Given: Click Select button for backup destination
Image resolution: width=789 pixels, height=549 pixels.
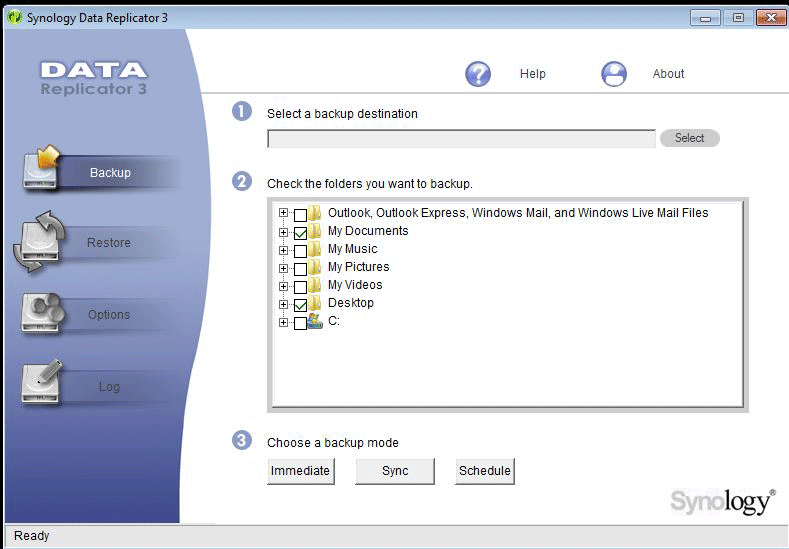Looking at the screenshot, I should tap(690, 138).
